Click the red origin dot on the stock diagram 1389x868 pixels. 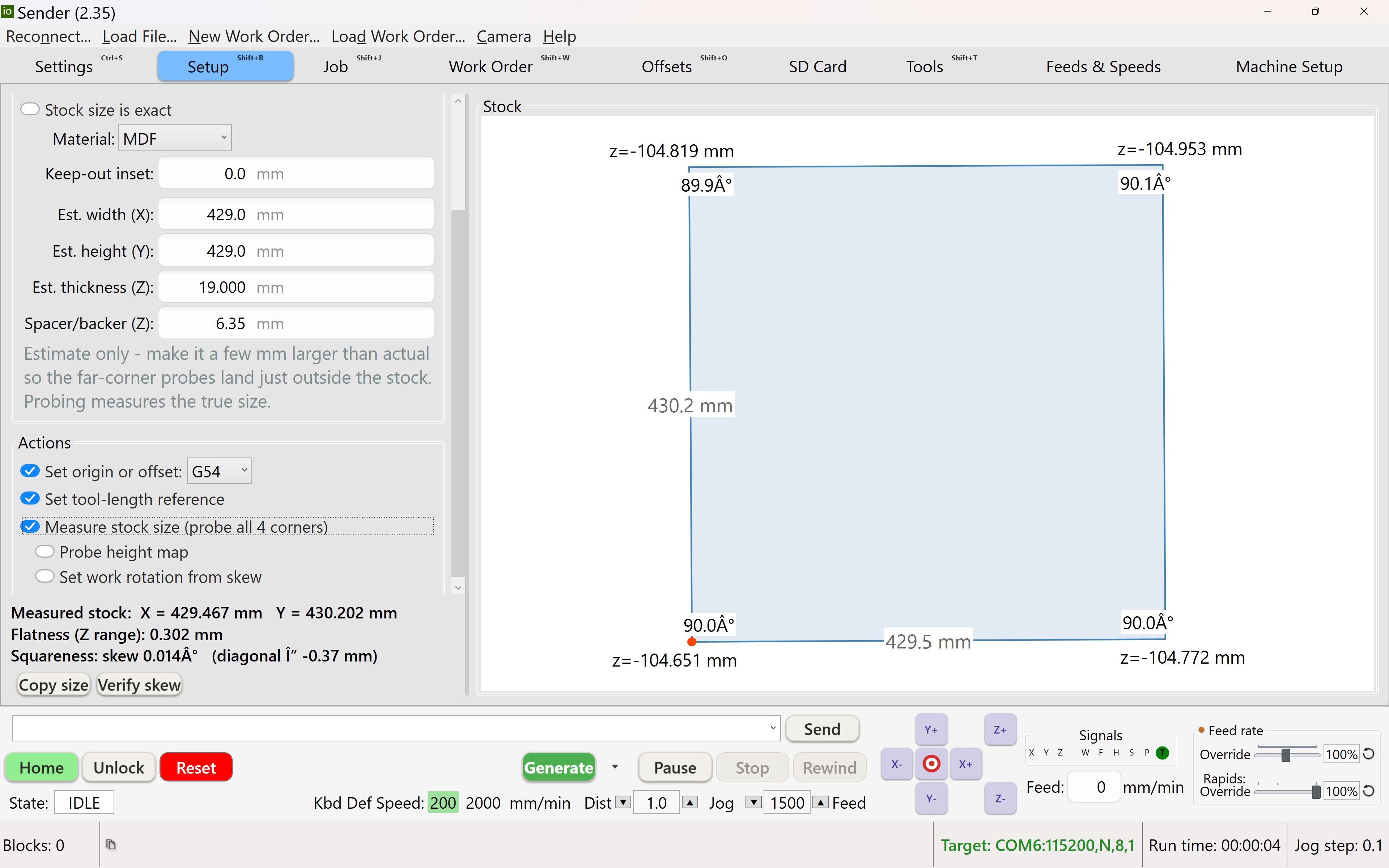tap(692, 641)
